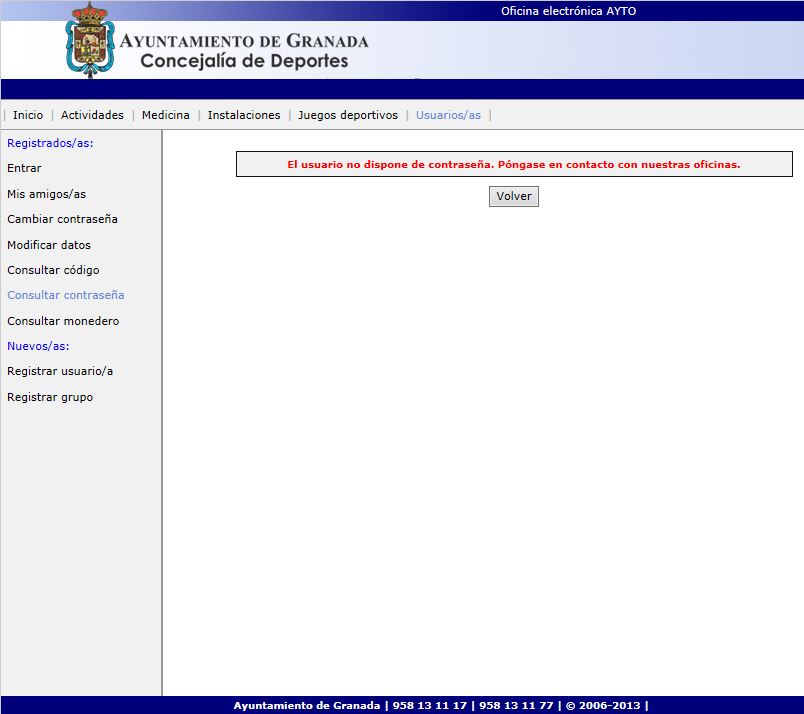Click the Registrados/as sidebar heading

coord(50,143)
